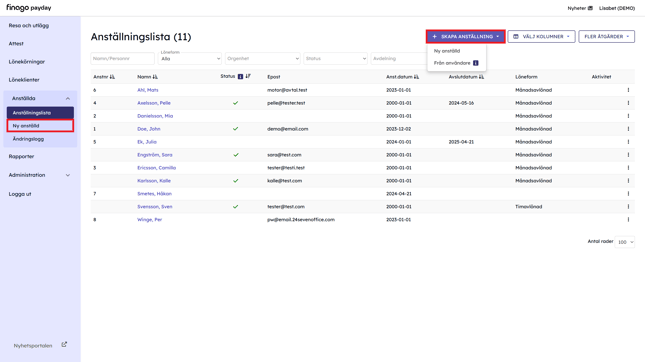The image size is (645, 362).
Task: Select Ny anställd in the sidebar
Action: click(40, 126)
